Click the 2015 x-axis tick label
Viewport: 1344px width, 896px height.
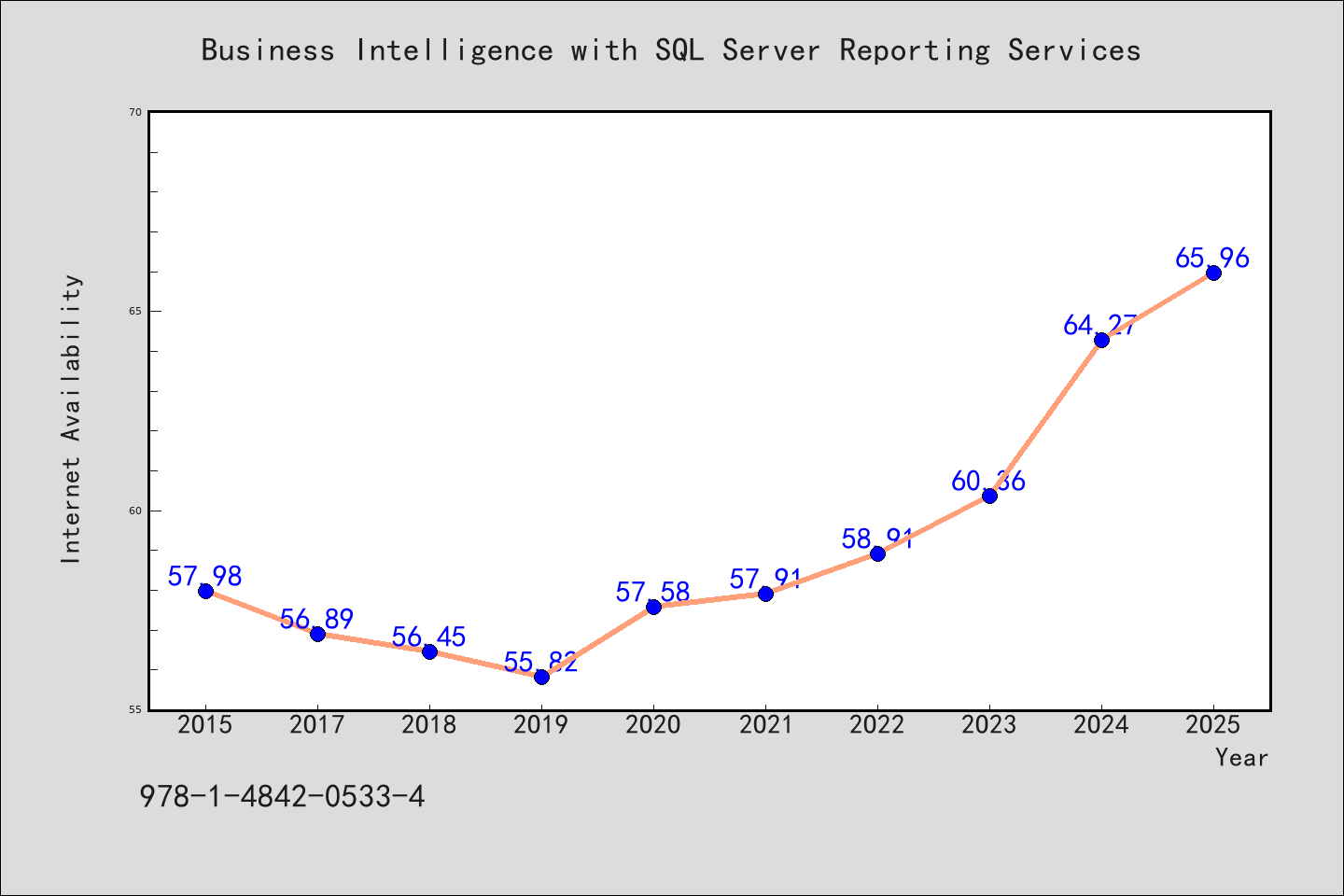[x=205, y=725]
